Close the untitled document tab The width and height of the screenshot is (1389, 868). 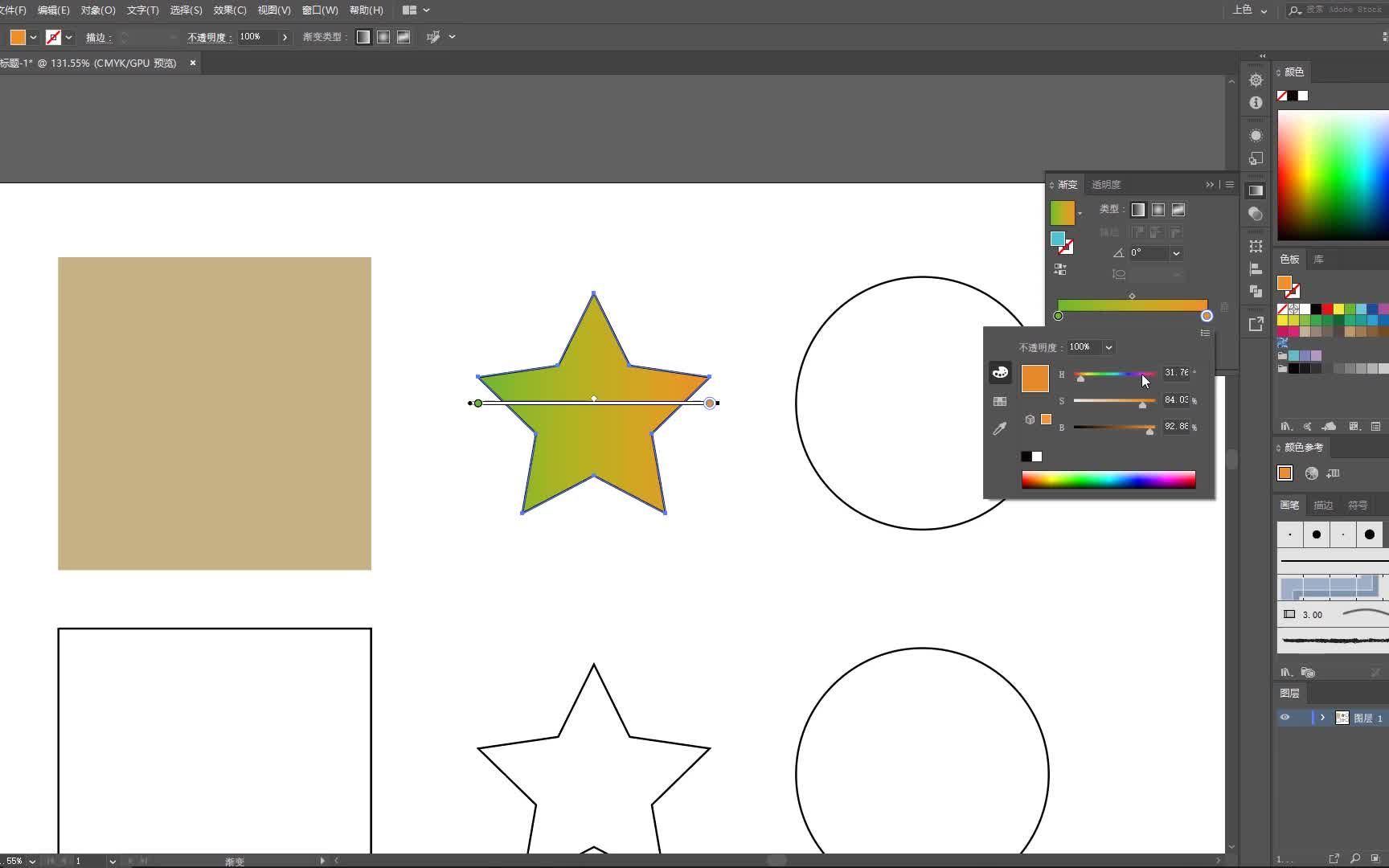pyautogui.click(x=193, y=63)
